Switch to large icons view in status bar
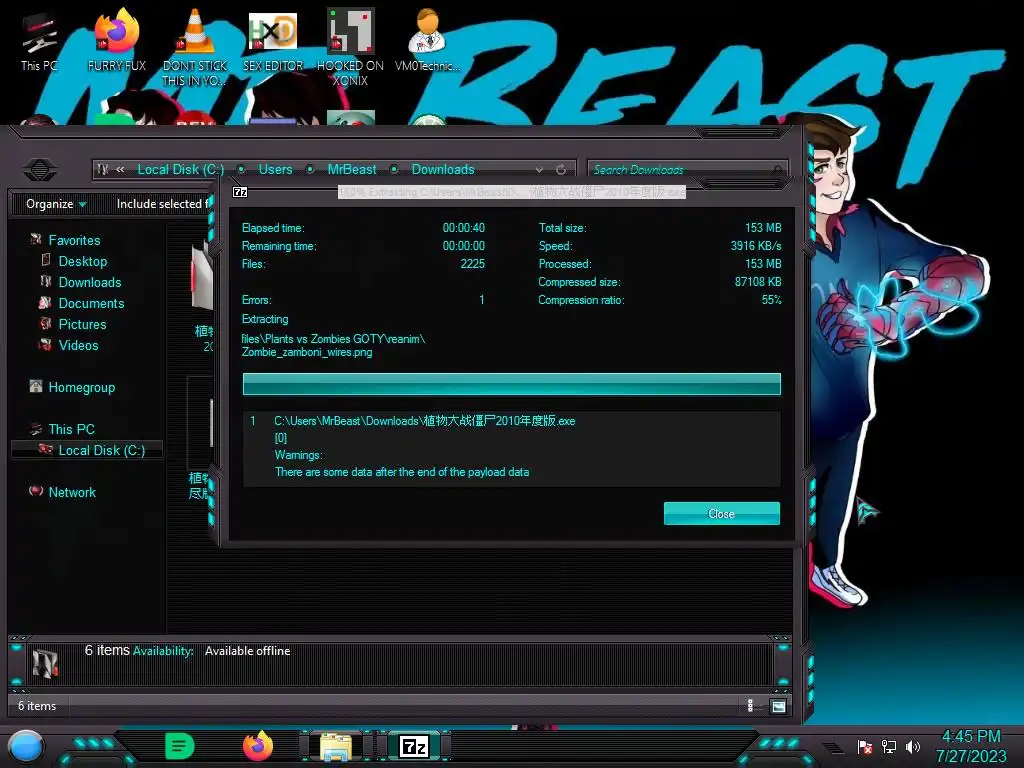The height and width of the screenshot is (768, 1024). point(778,706)
